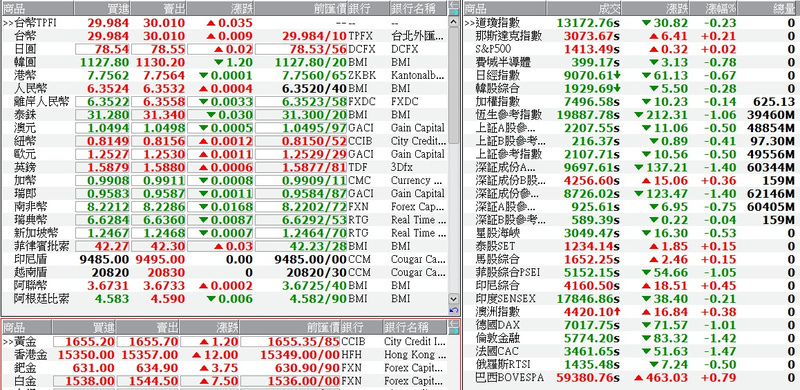Select the 加幣 currency row
The image size is (800, 390).
(x=224, y=180)
